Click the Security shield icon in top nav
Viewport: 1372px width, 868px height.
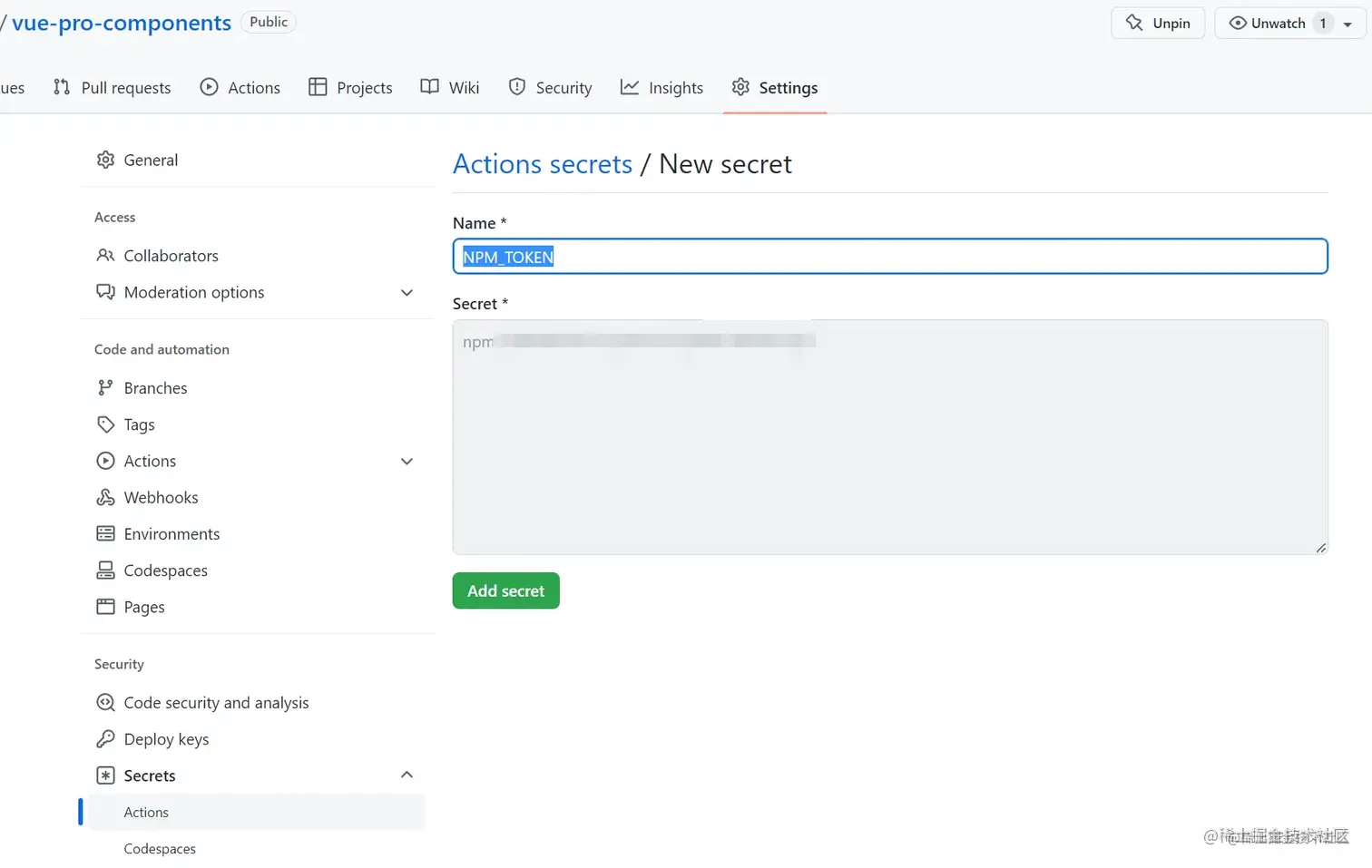pos(517,87)
